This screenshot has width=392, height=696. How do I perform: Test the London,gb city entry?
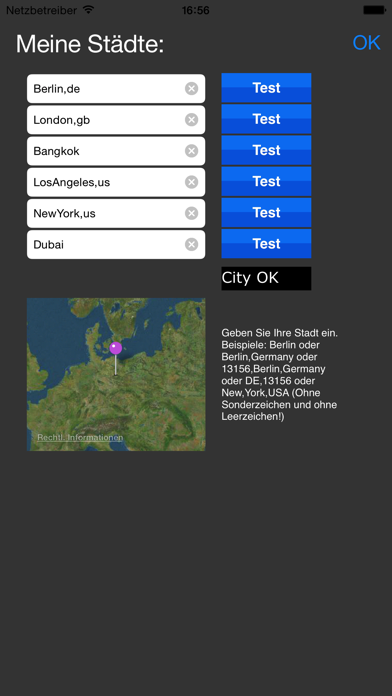tap(266, 119)
